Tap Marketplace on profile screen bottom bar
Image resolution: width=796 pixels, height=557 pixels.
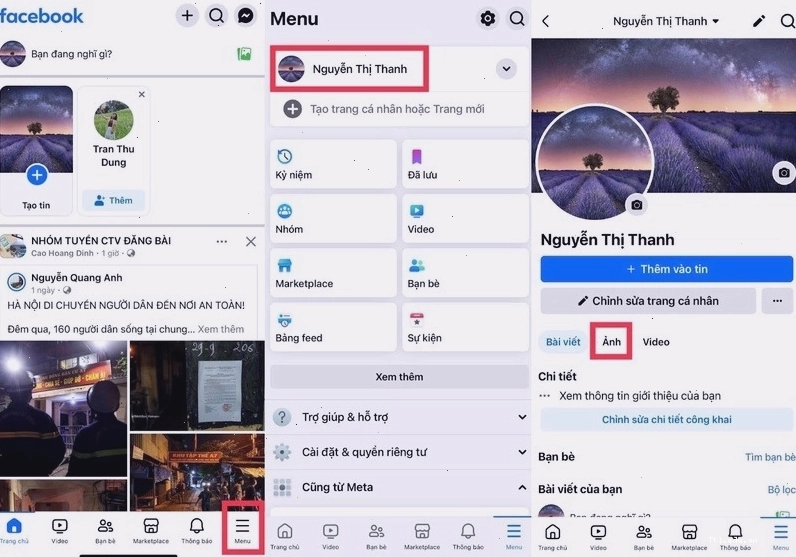pyautogui.click(x=689, y=537)
